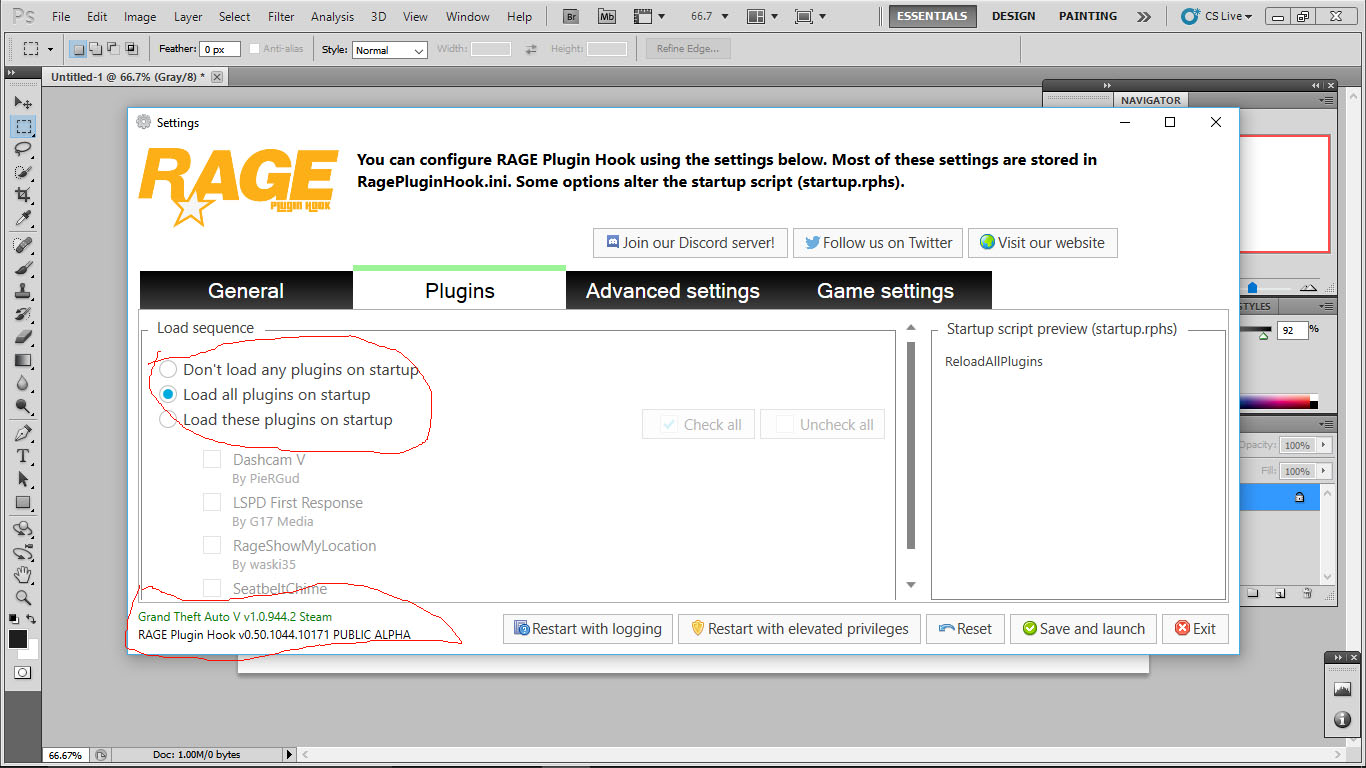Select the Zoom tool

point(22,598)
